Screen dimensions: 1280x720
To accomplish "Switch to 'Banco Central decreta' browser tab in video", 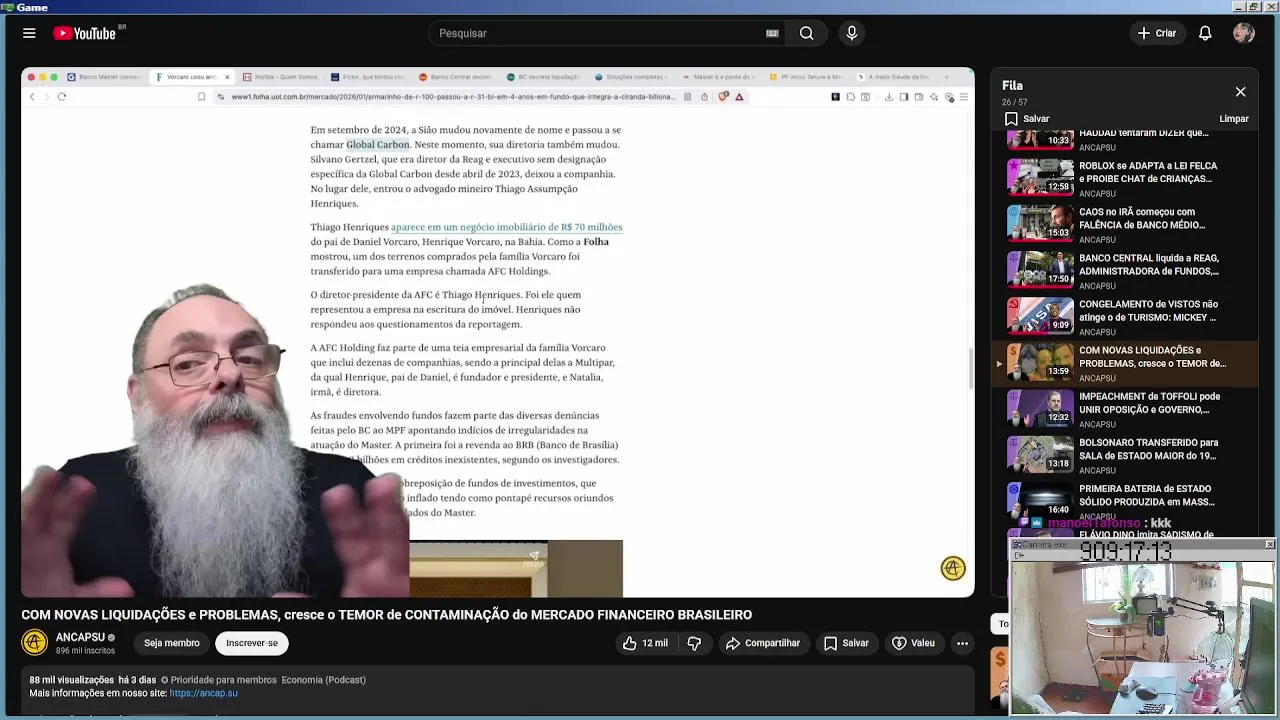I will click(x=456, y=77).
